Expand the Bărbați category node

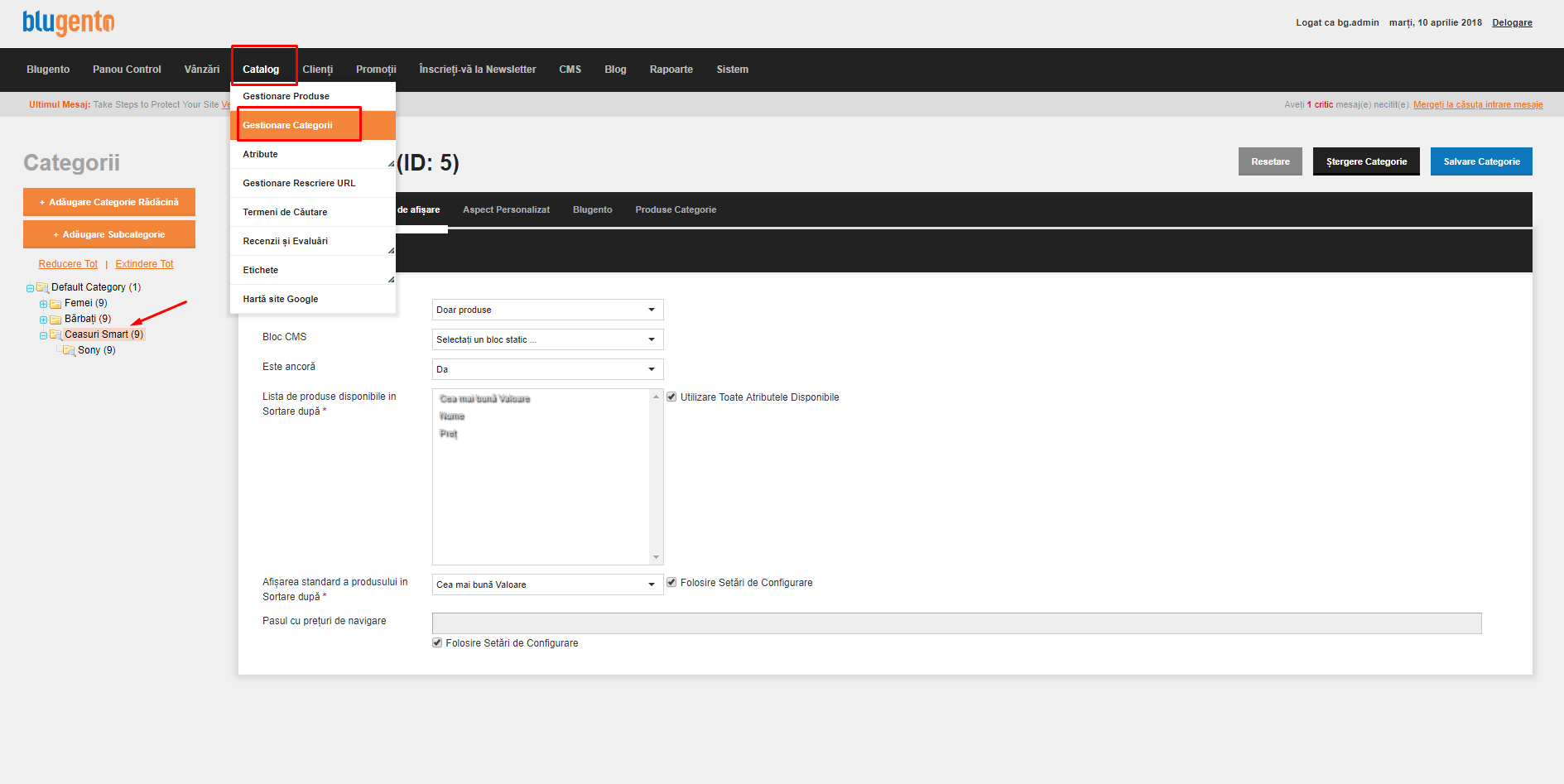pos(43,320)
